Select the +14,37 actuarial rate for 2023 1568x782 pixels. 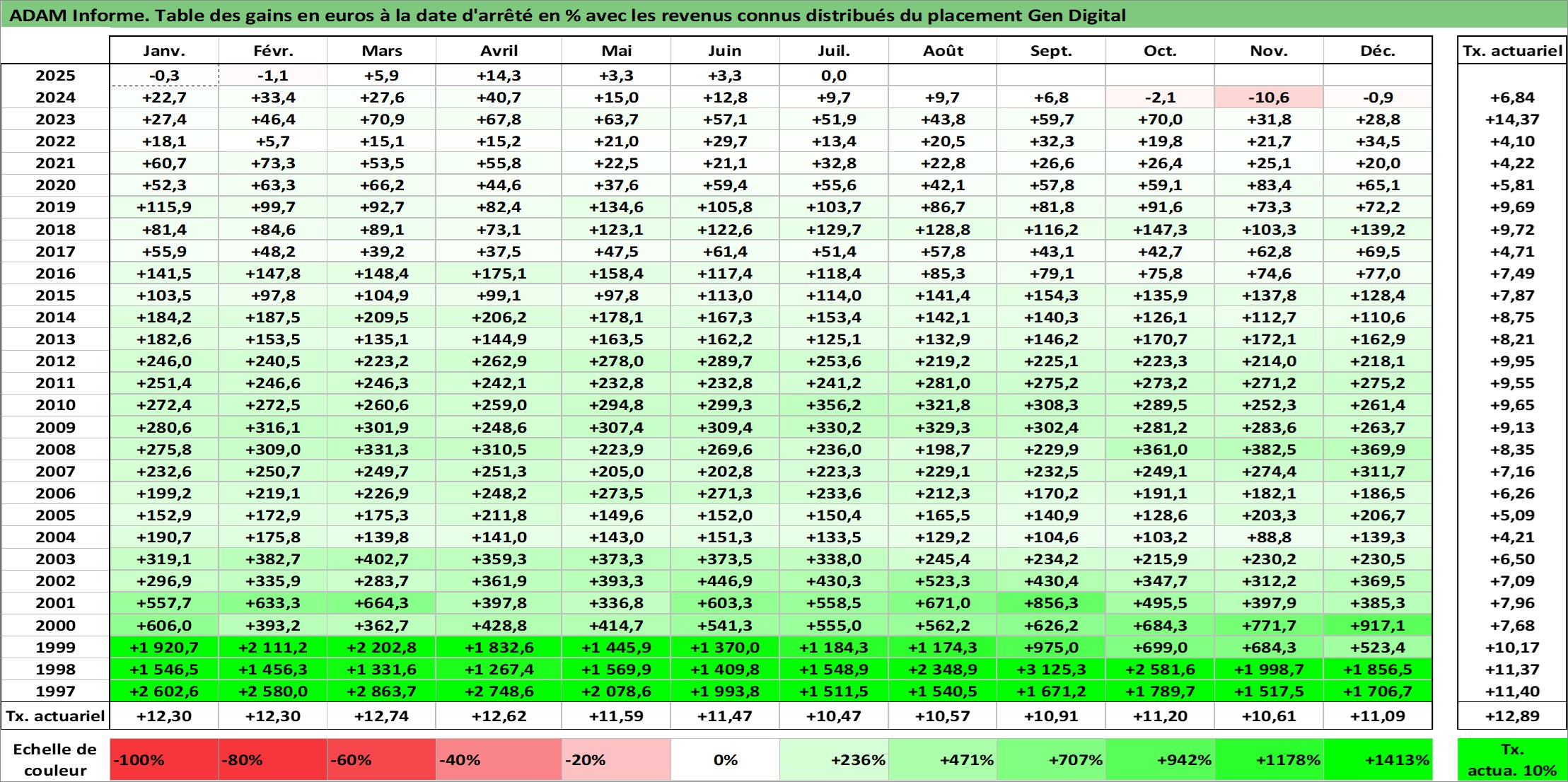[x=1512, y=119]
